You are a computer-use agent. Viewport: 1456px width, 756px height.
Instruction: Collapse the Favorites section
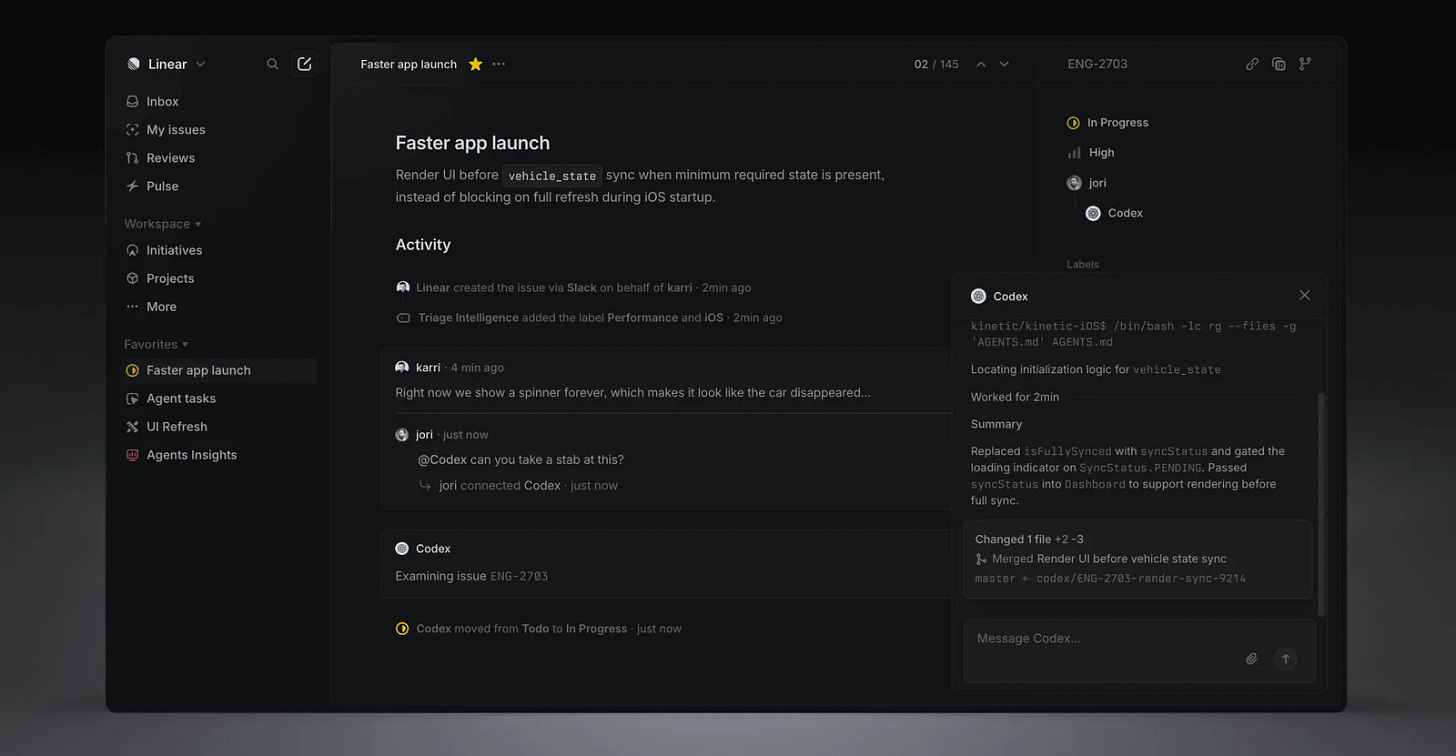156,344
